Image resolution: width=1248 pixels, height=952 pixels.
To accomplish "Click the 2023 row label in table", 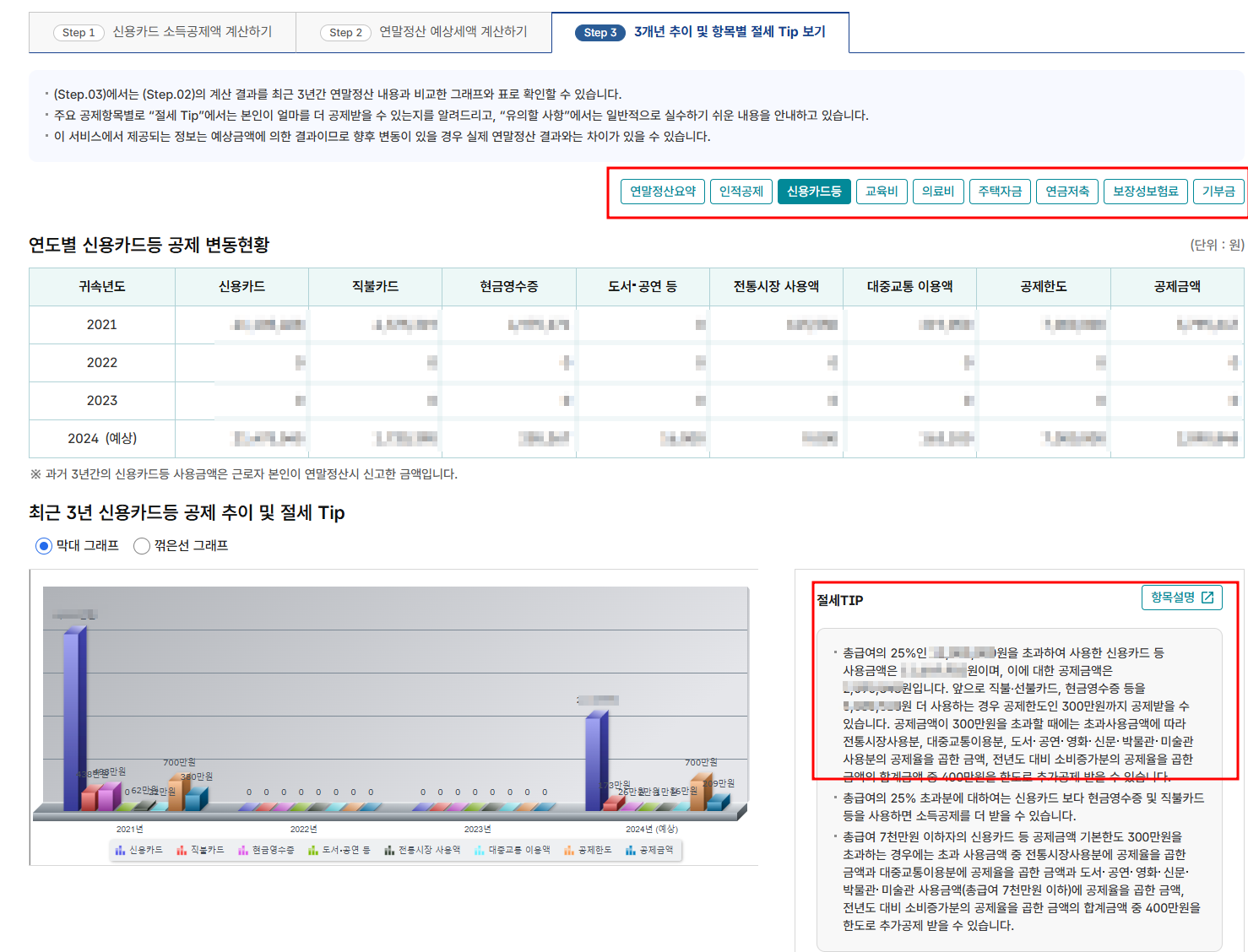I will point(102,401).
